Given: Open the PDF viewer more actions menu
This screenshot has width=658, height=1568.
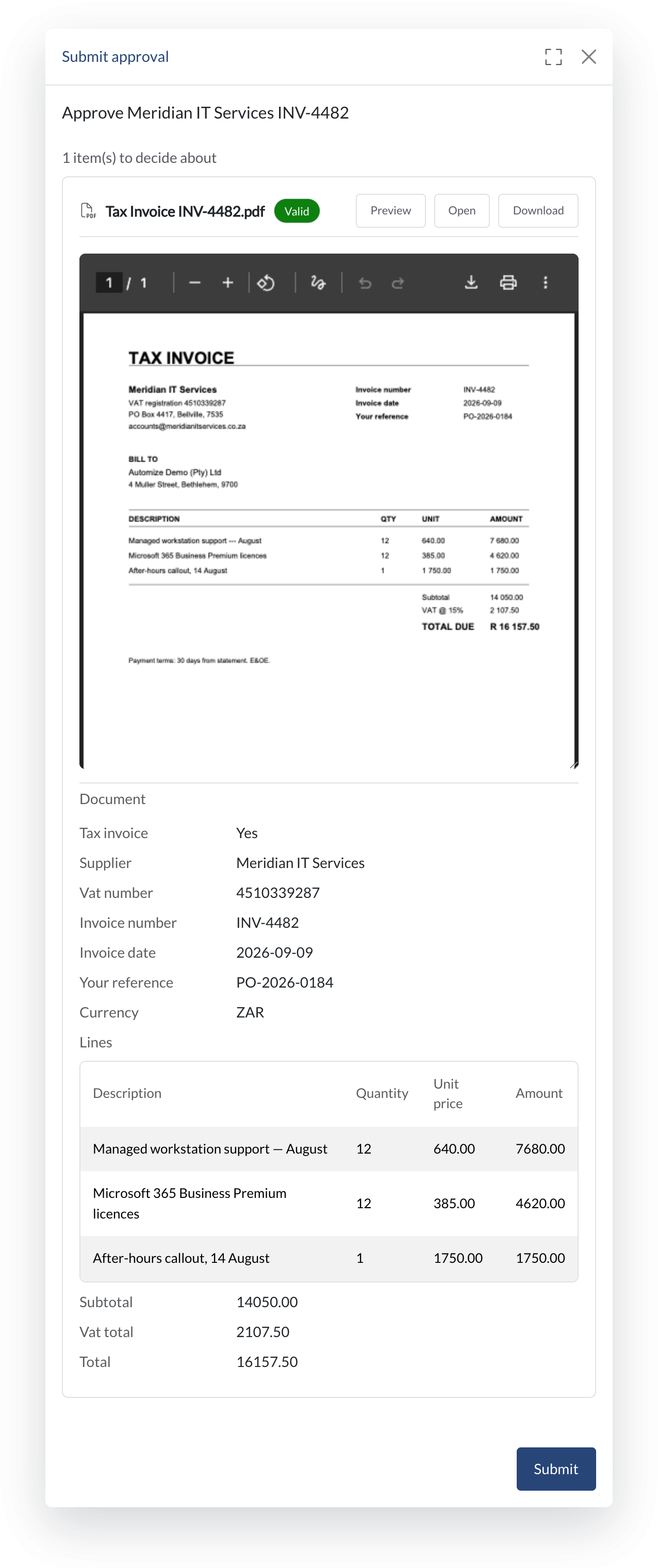Looking at the screenshot, I should click(x=546, y=282).
